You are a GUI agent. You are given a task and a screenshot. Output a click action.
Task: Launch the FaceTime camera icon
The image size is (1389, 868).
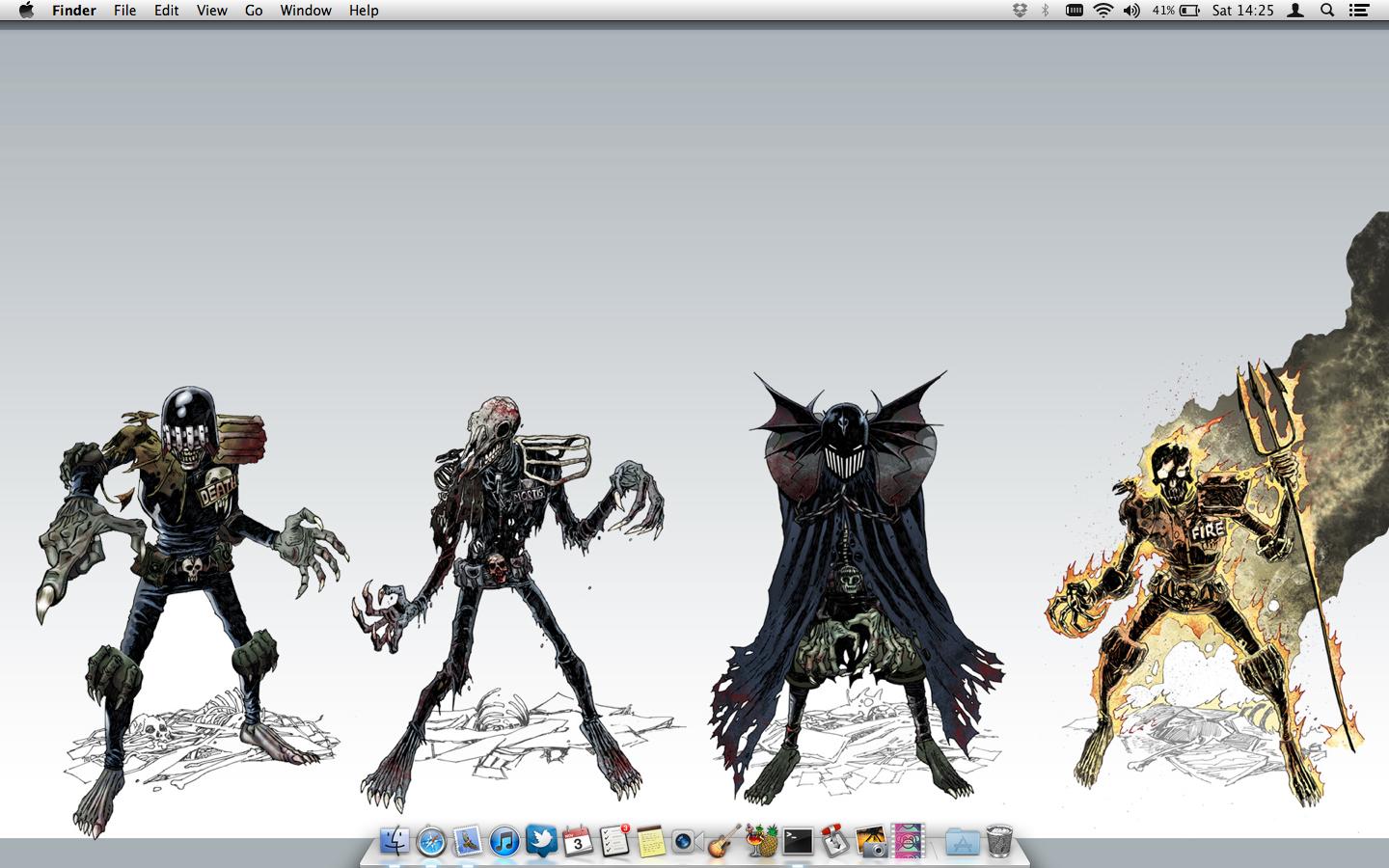[x=688, y=841]
